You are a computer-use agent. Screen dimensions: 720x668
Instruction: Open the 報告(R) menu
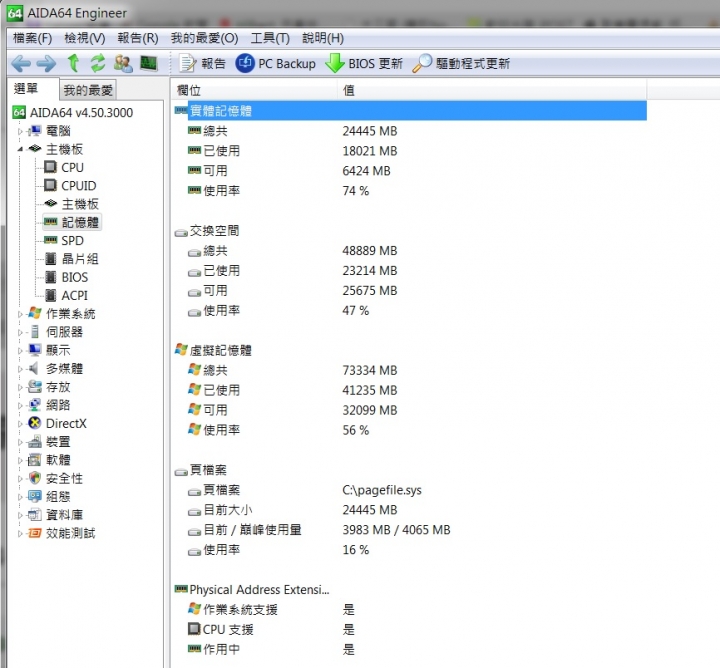138,38
